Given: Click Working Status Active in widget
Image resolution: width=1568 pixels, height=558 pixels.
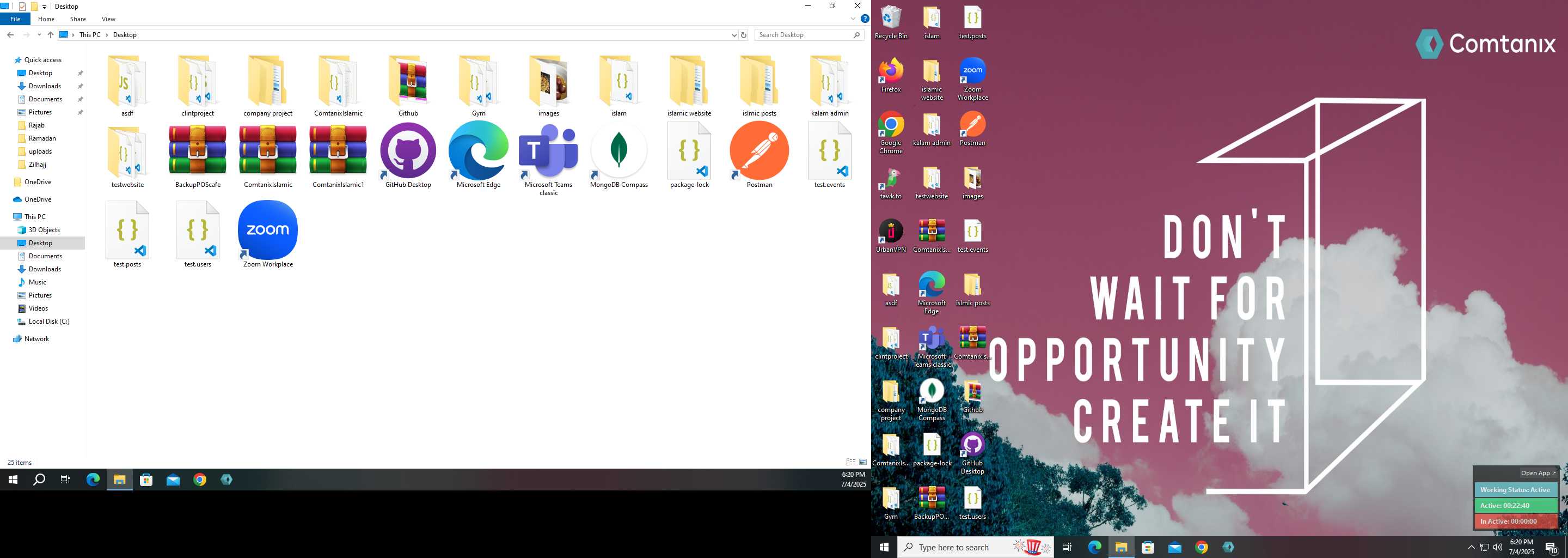Looking at the screenshot, I should pos(1515,490).
